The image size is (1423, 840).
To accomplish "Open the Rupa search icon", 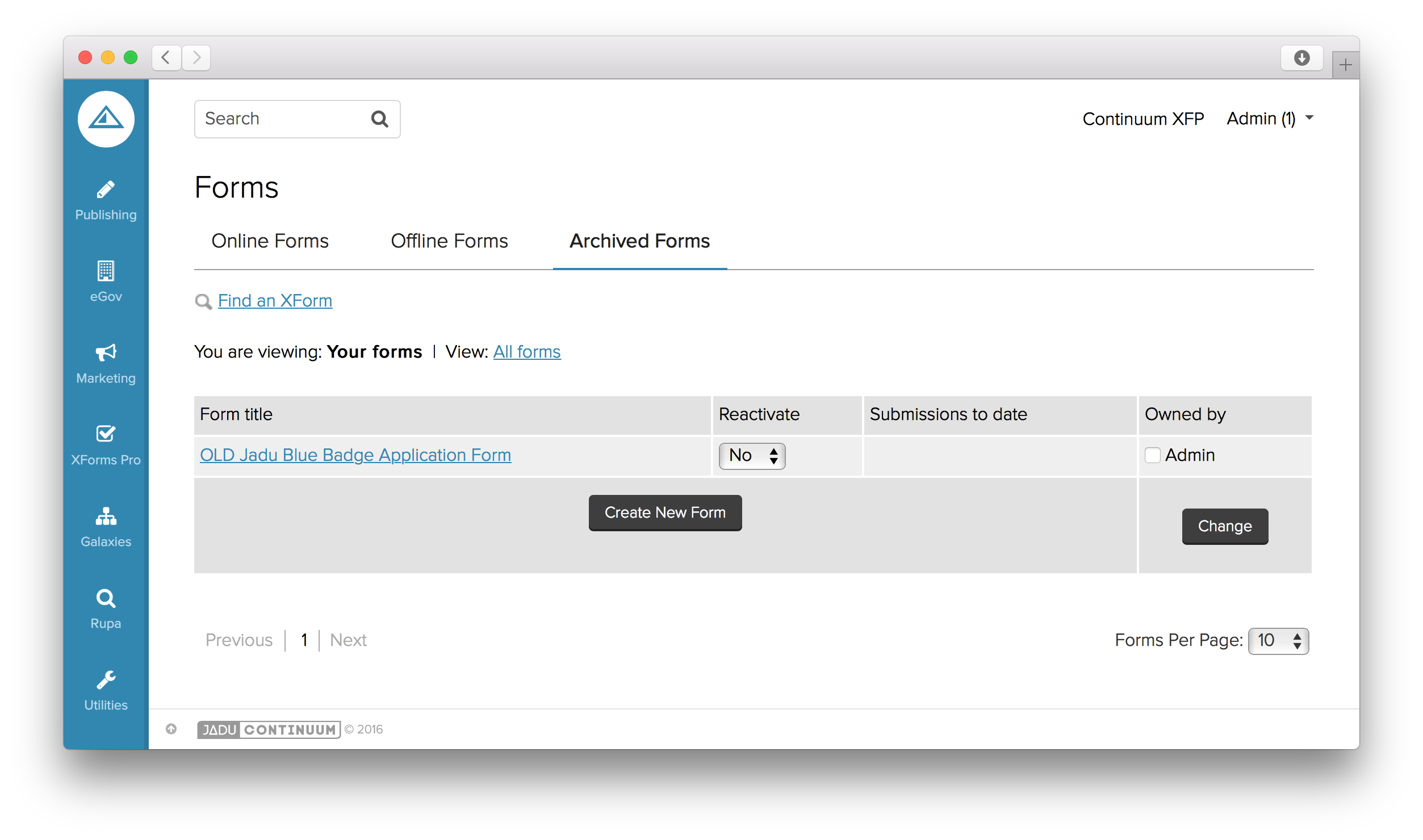I will pyautogui.click(x=106, y=598).
